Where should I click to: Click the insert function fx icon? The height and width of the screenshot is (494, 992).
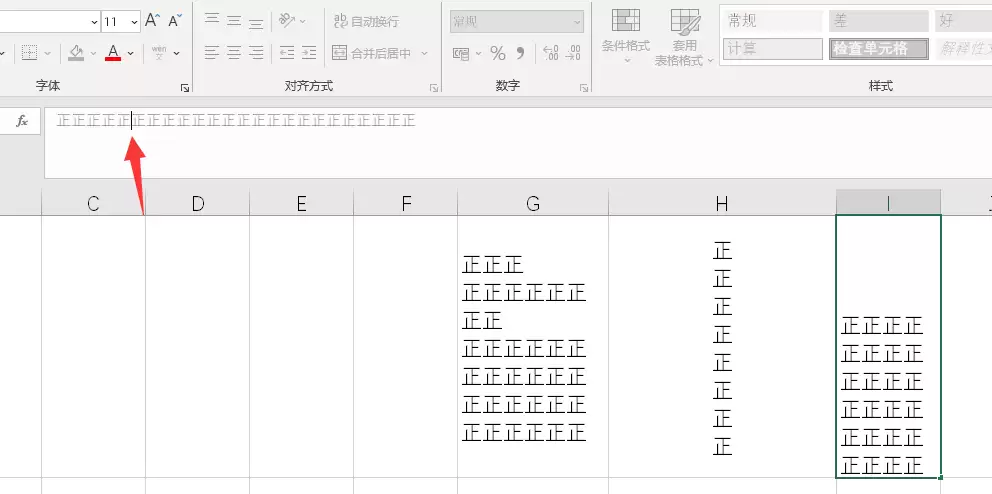coord(21,121)
